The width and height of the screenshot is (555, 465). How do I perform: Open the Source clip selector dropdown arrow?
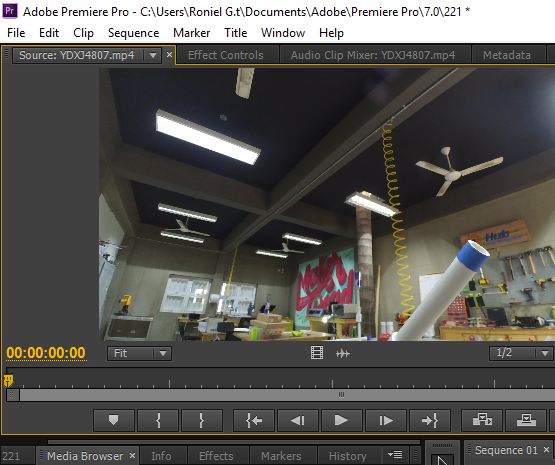coord(153,55)
